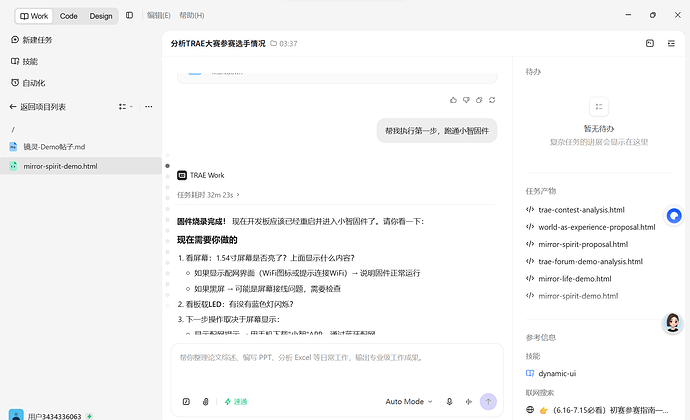Click the 待办 section heading
The image size is (690, 420).
533,72
